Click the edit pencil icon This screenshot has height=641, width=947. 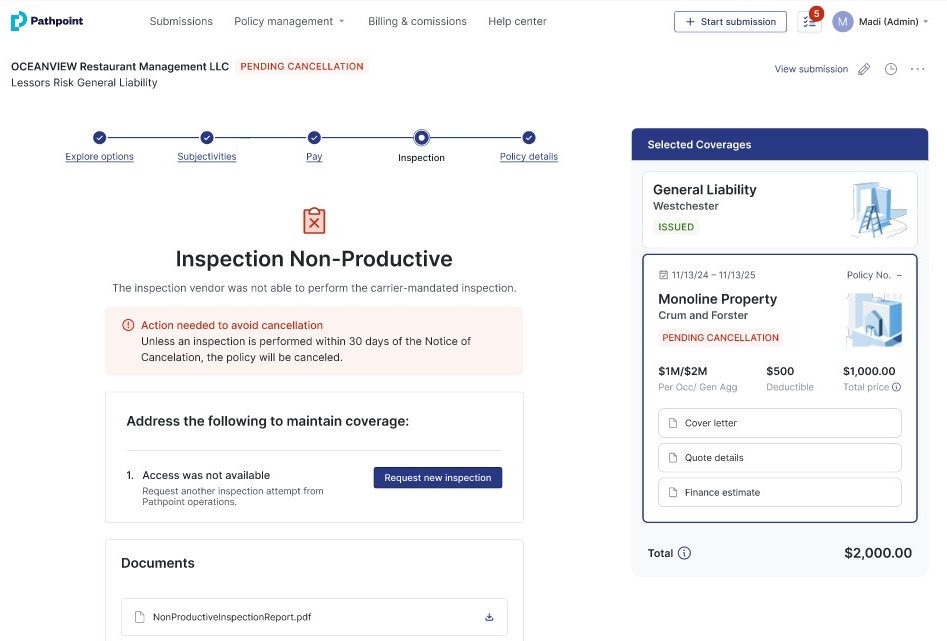tap(864, 69)
